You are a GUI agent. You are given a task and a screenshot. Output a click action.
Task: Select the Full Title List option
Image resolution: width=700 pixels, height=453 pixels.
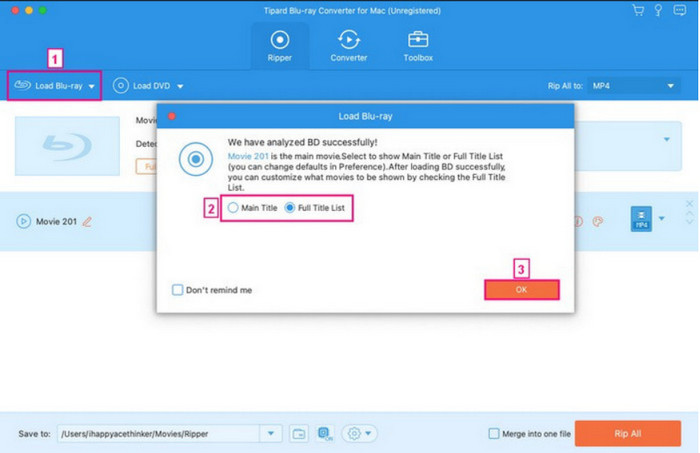291,208
